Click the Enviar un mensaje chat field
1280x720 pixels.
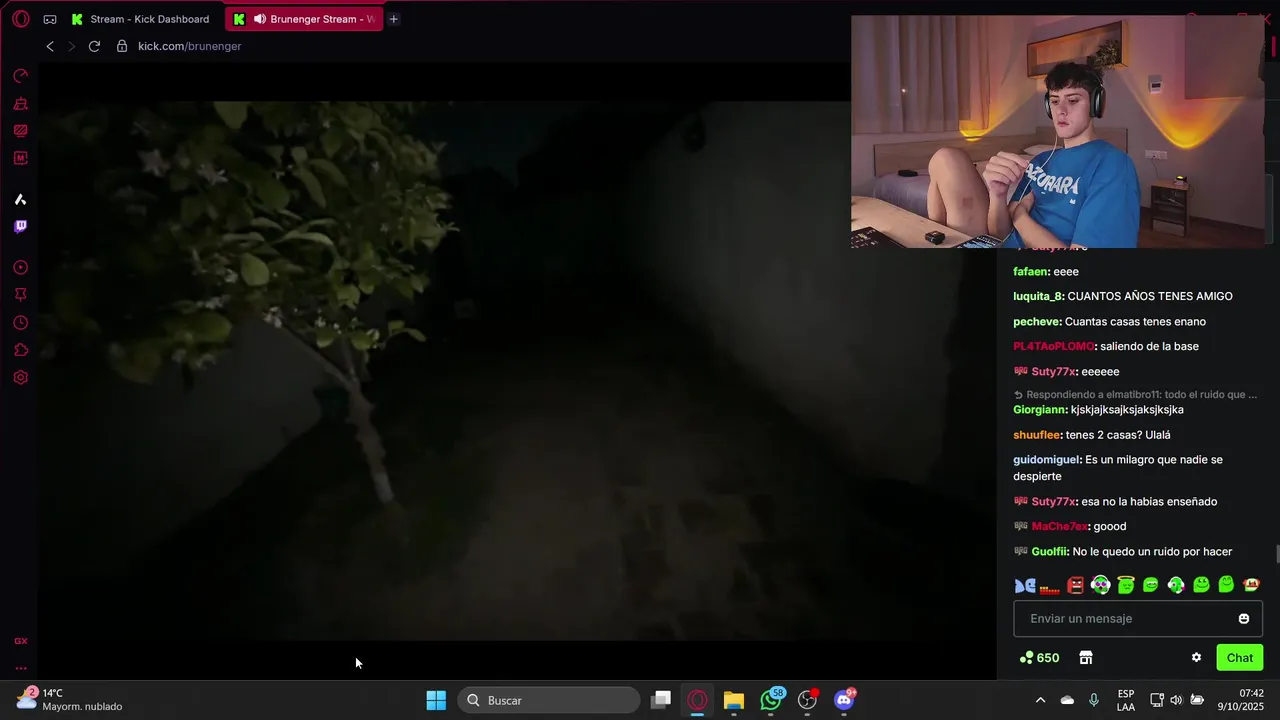pyautogui.click(x=1138, y=619)
